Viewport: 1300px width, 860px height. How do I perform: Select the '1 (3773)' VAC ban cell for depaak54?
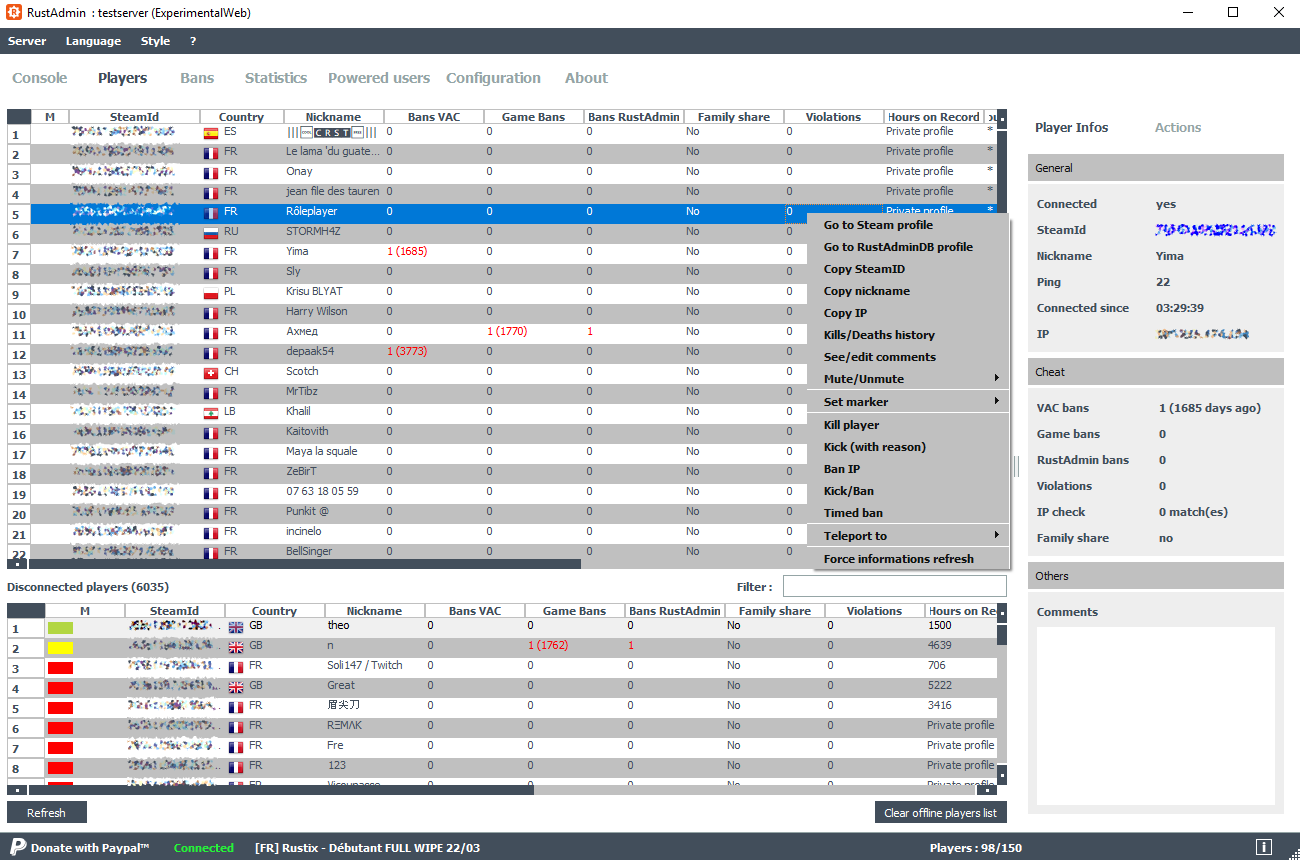pyautogui.click(x=434, y=352)
